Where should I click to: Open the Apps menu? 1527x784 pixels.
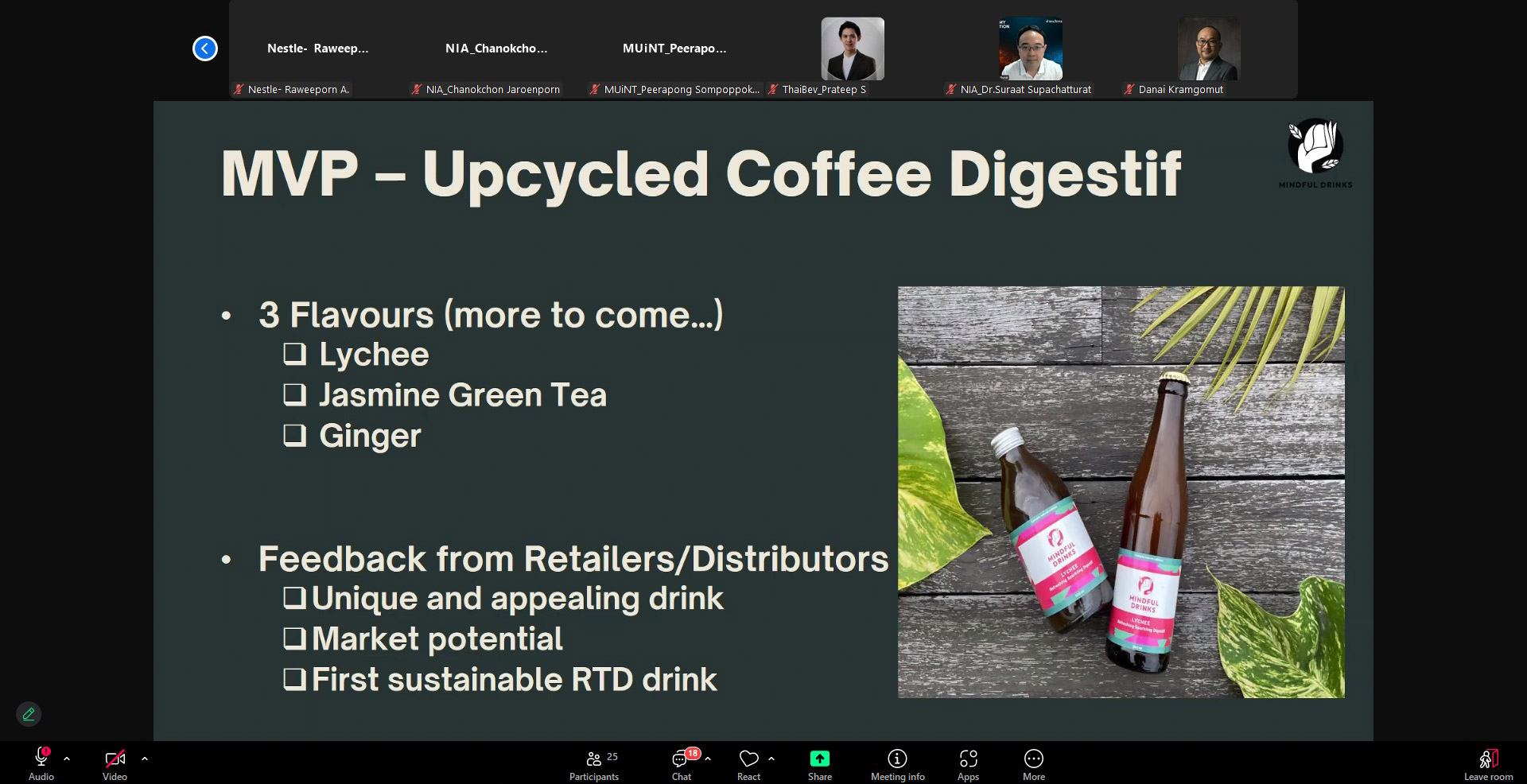coord(968,763)
